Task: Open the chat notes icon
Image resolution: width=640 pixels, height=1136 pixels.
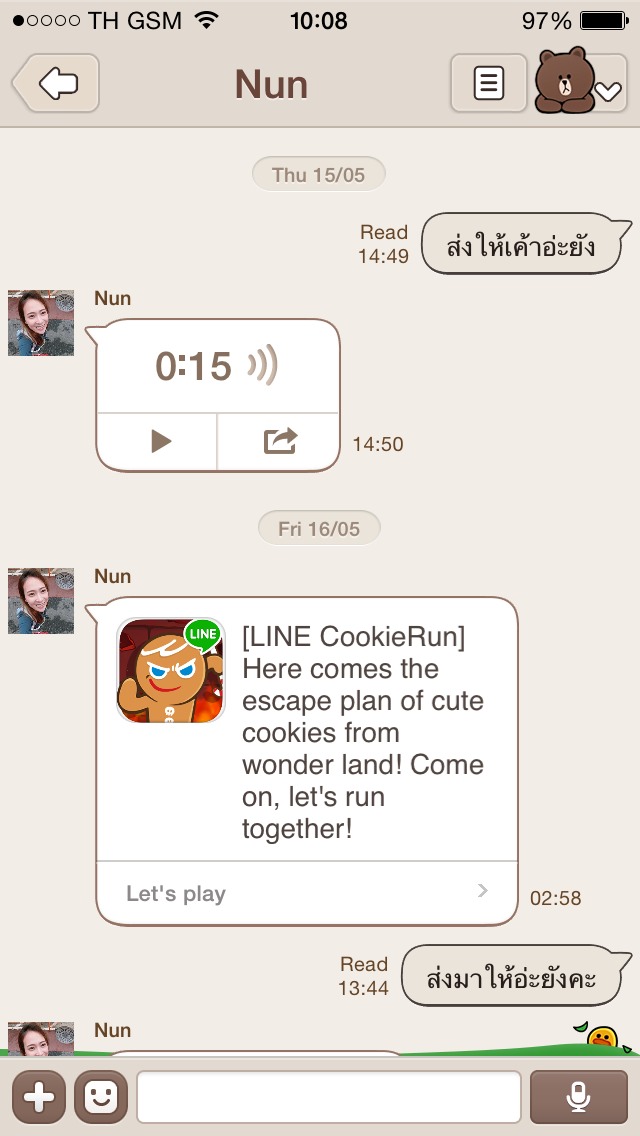Action: [x=489, y=83]
